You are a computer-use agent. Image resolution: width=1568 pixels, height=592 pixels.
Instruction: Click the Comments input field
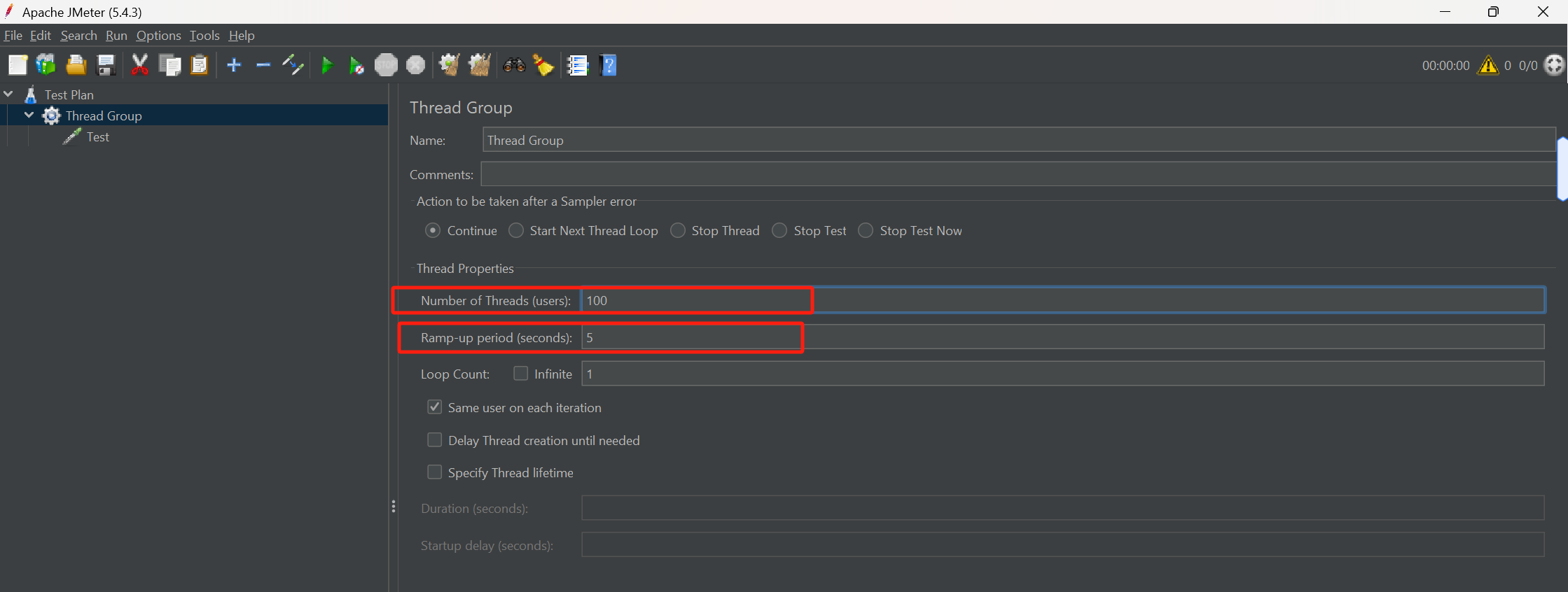(x=1018, y=174)
